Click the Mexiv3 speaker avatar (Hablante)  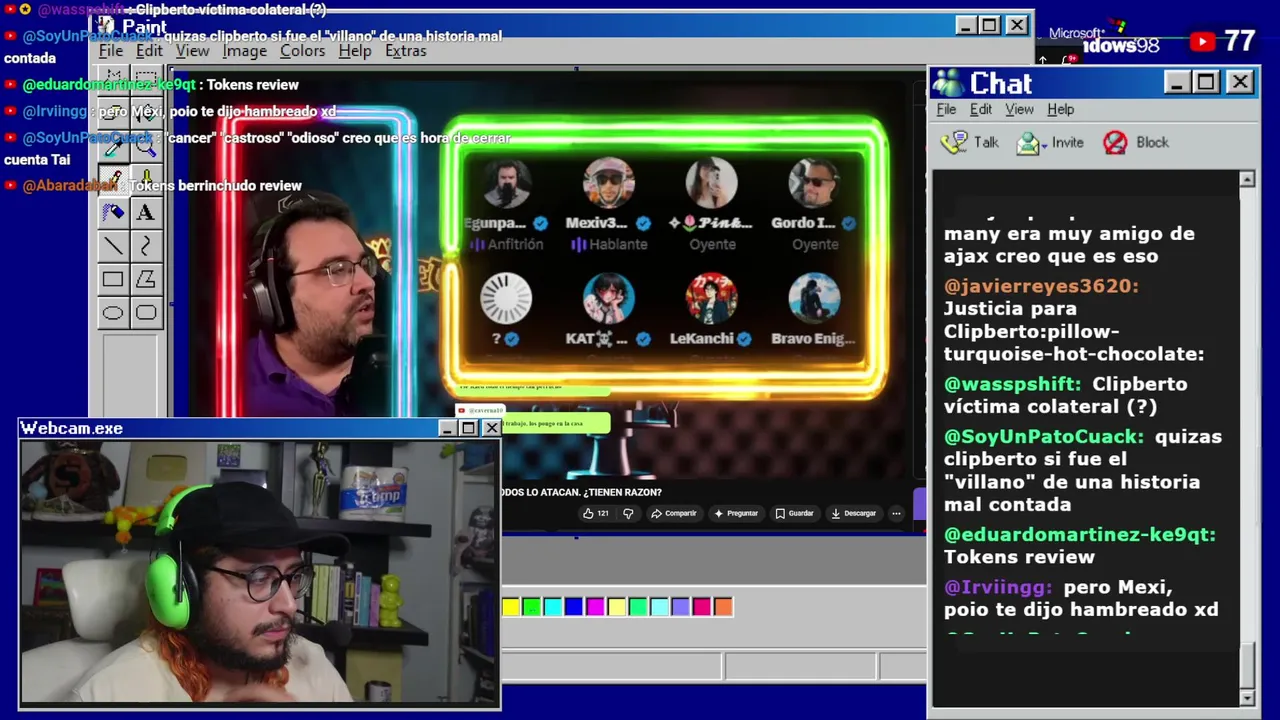tap(608, 183)
